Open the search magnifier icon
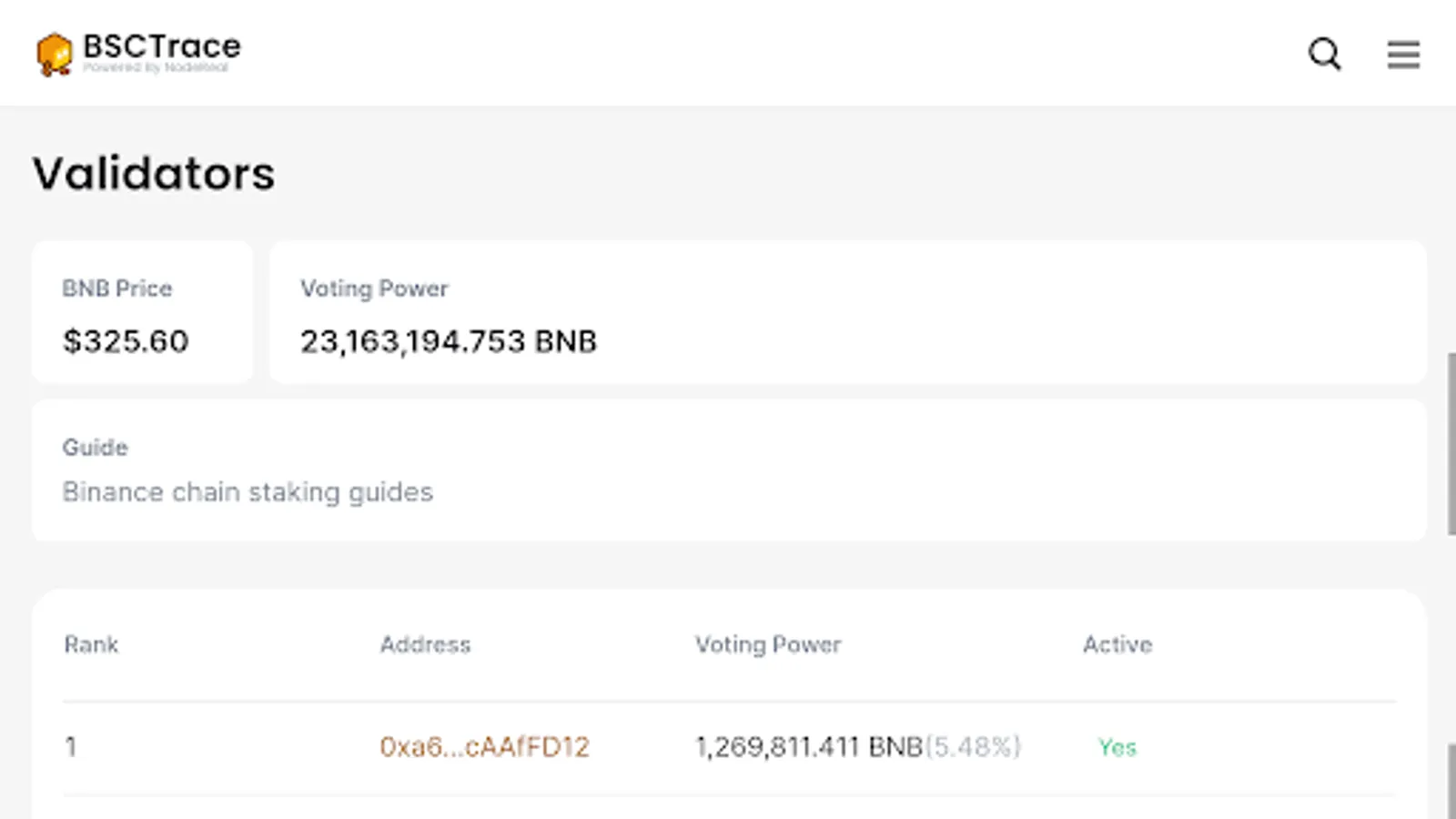The width and height of the screenshot is (1456, 819). pos(1324,54)
